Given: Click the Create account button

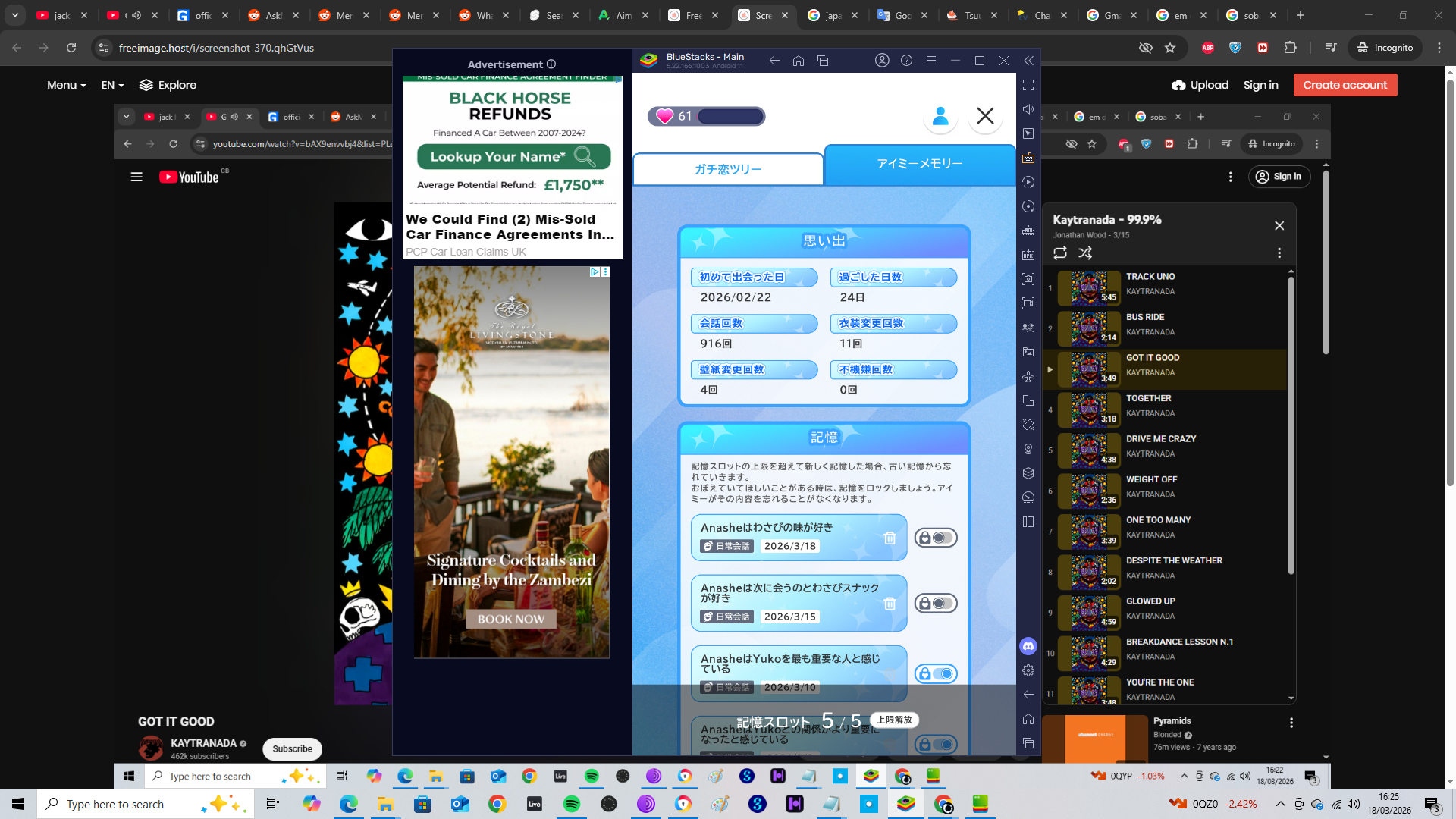Looking at the screenshot, I should tap(1345, 85).
